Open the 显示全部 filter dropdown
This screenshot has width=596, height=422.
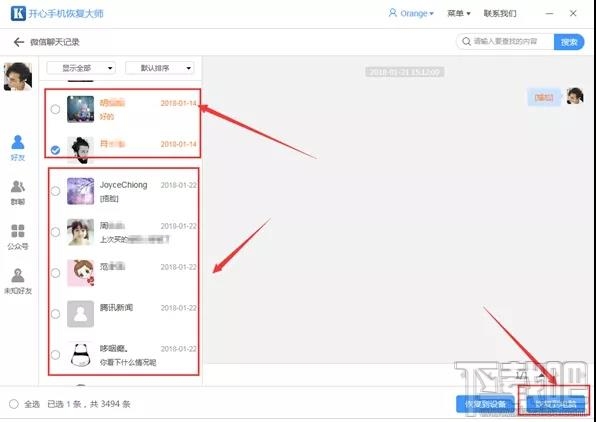(x=81, y=68)
